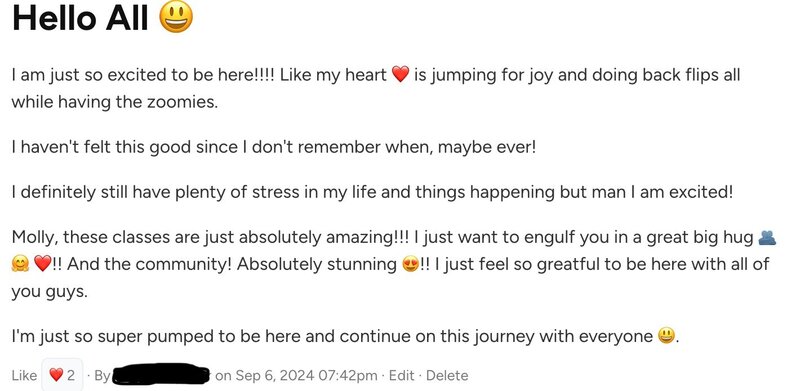Click the grinning emoji beside Hello All
The height and width of the screenshot is (391, 800).
coord(176,16)
